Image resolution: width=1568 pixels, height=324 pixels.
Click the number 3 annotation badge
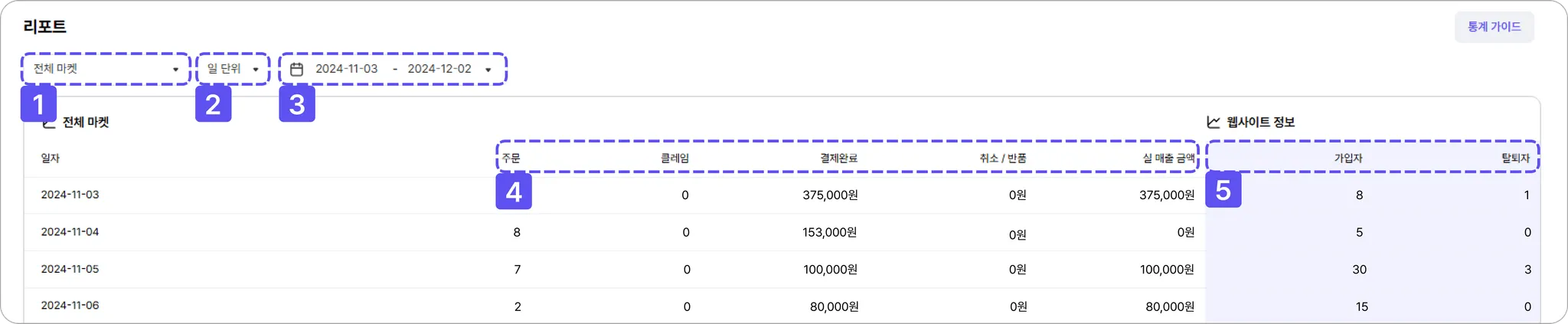tap(297, 104)
